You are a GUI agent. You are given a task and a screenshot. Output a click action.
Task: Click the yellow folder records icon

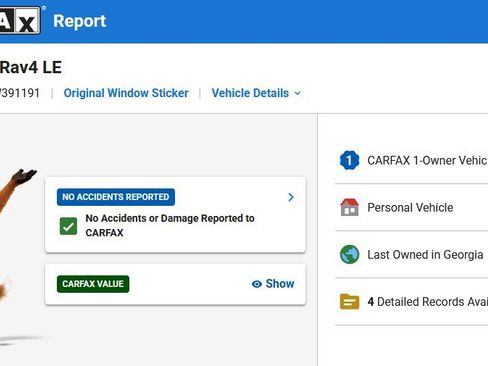[x=349, y=302]
